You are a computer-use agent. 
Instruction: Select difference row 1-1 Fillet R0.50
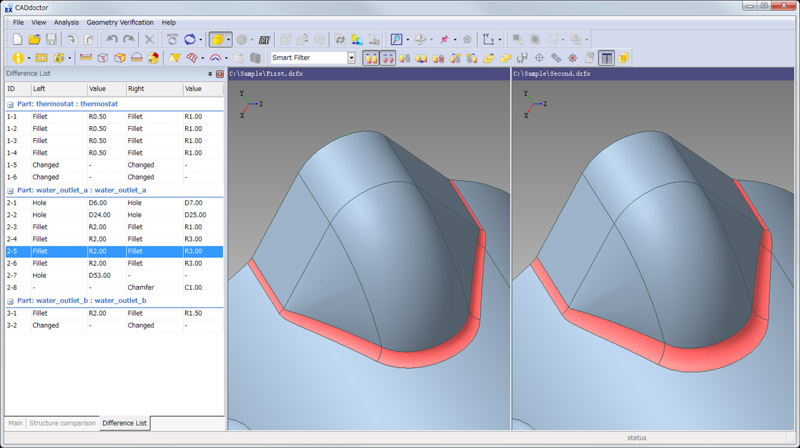(x=114, y=117)
